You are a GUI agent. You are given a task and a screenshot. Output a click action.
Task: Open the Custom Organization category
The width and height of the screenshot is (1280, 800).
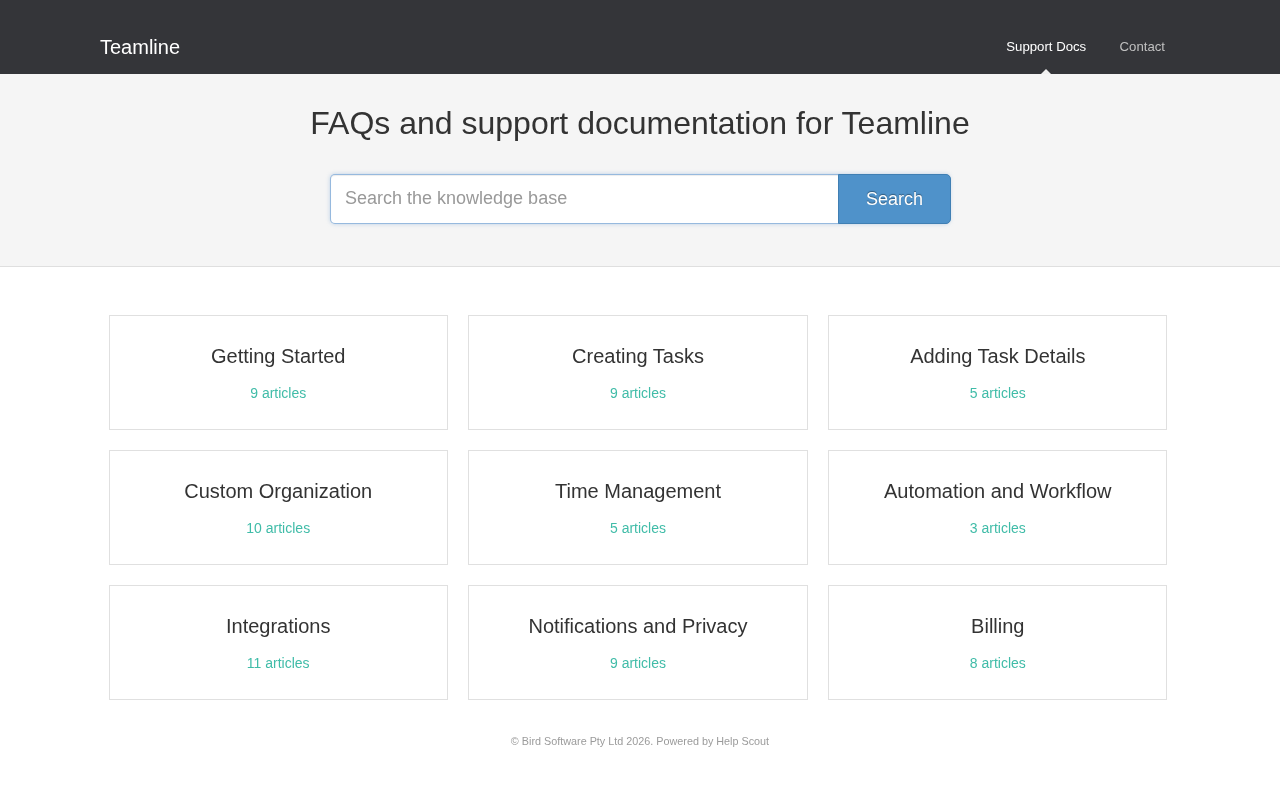pyautogui.click(x=278, y=508)
